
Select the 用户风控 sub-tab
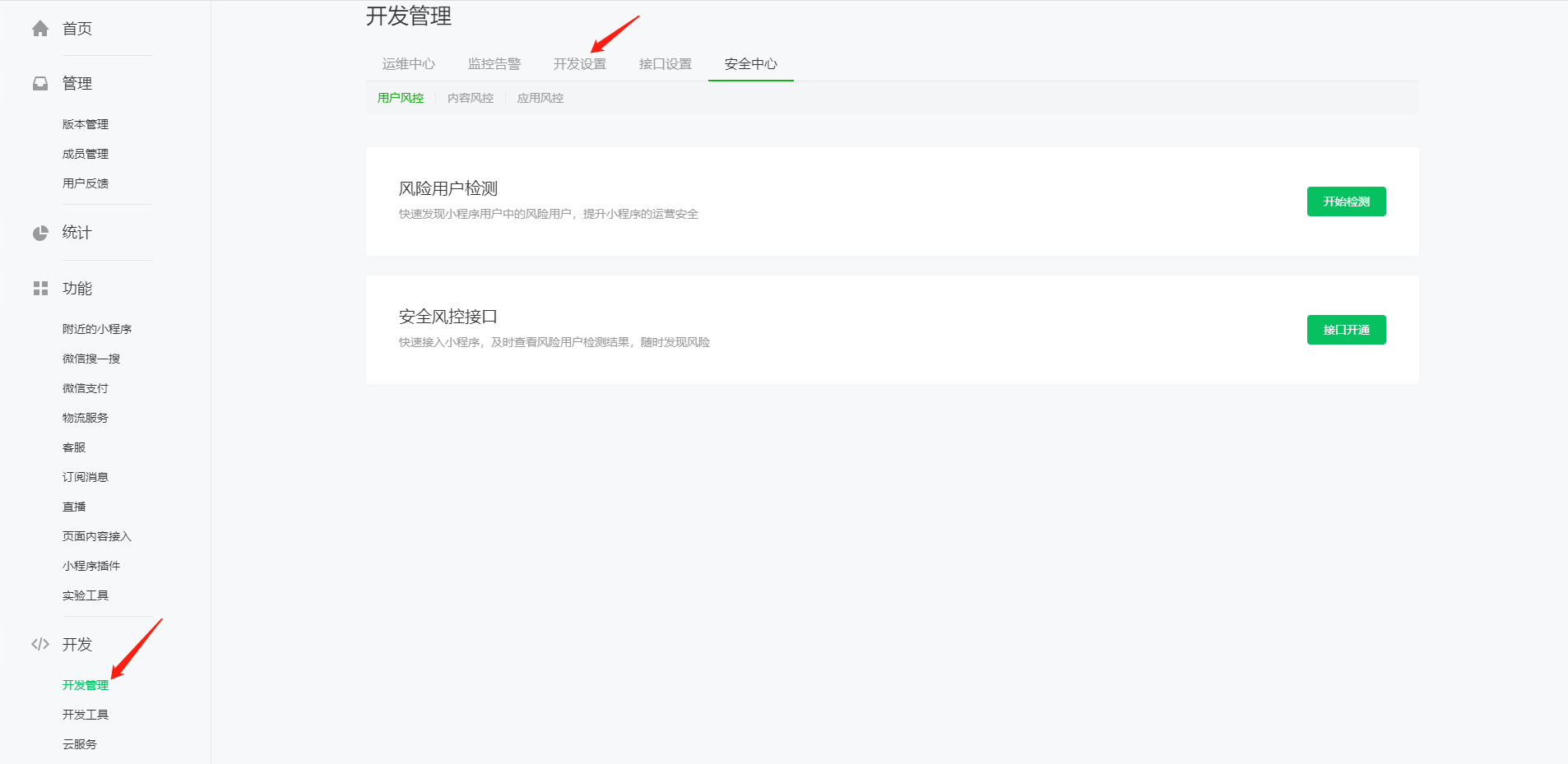(x=401, y=98)
